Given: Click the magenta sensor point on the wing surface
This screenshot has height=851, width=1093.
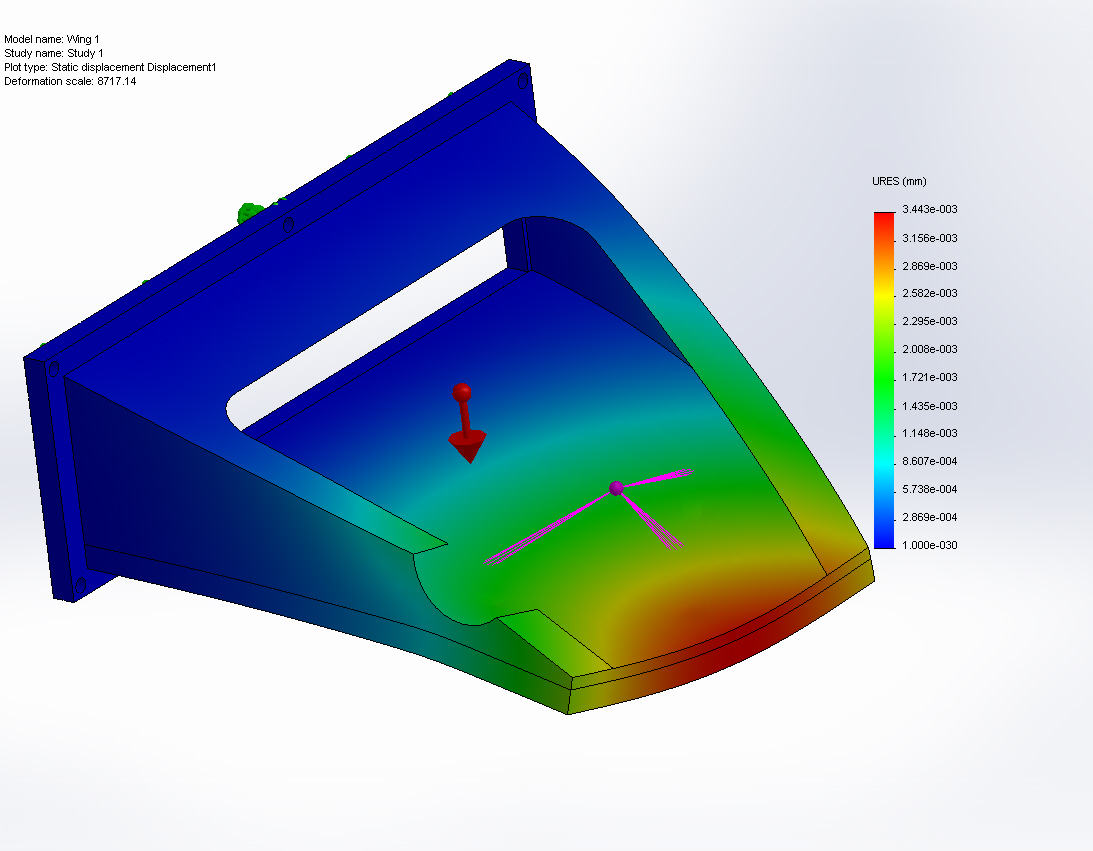Looking at the screenshot, I should click(x=617, y=487).
